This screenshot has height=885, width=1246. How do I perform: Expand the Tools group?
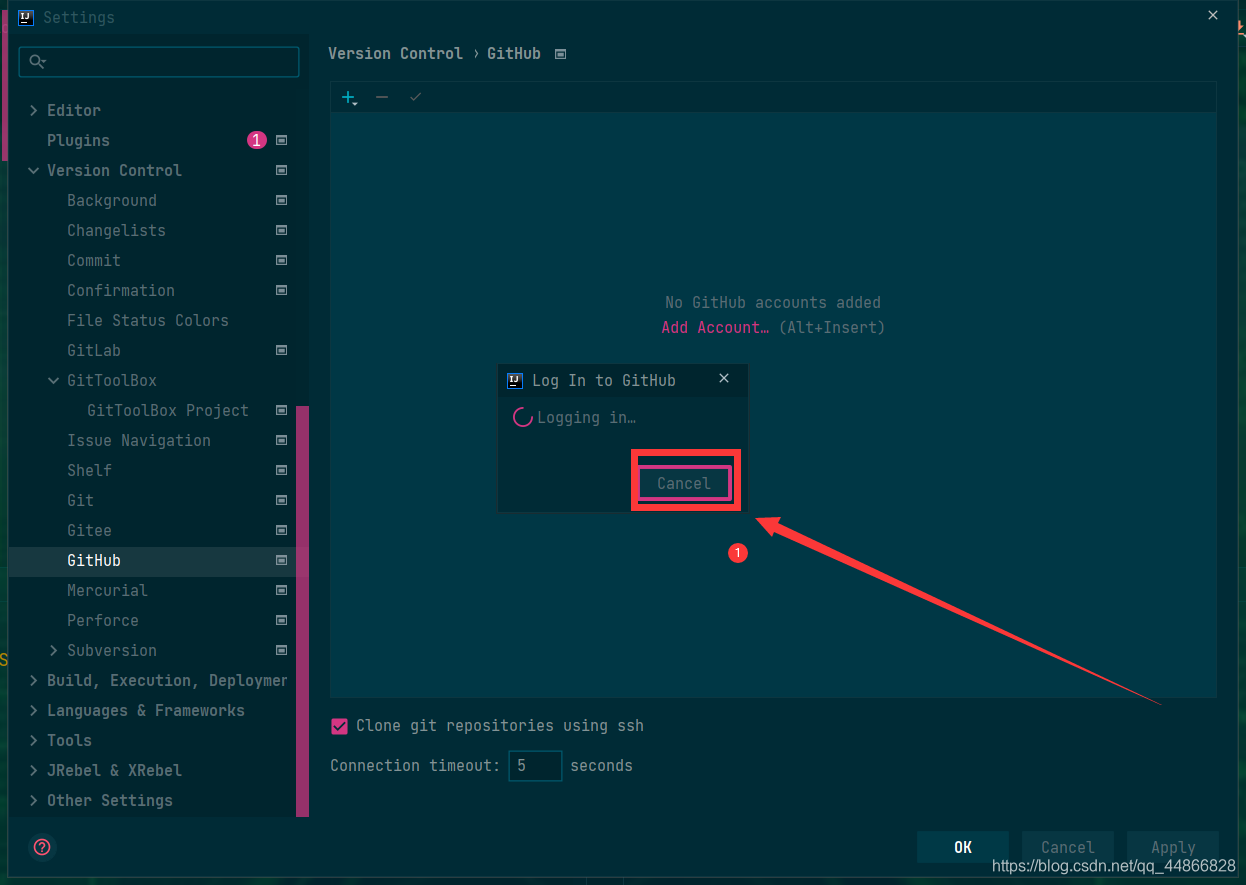(x=34, y=740)
